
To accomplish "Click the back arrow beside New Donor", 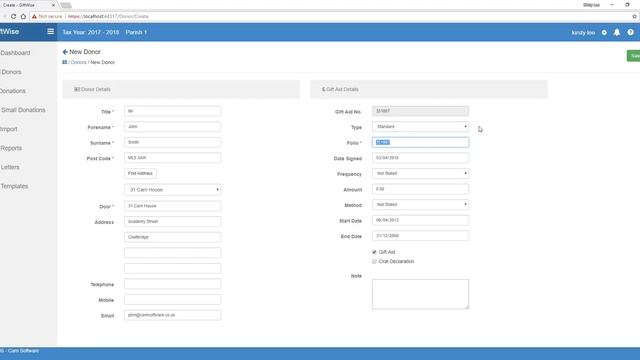I will tap(65, 52).
